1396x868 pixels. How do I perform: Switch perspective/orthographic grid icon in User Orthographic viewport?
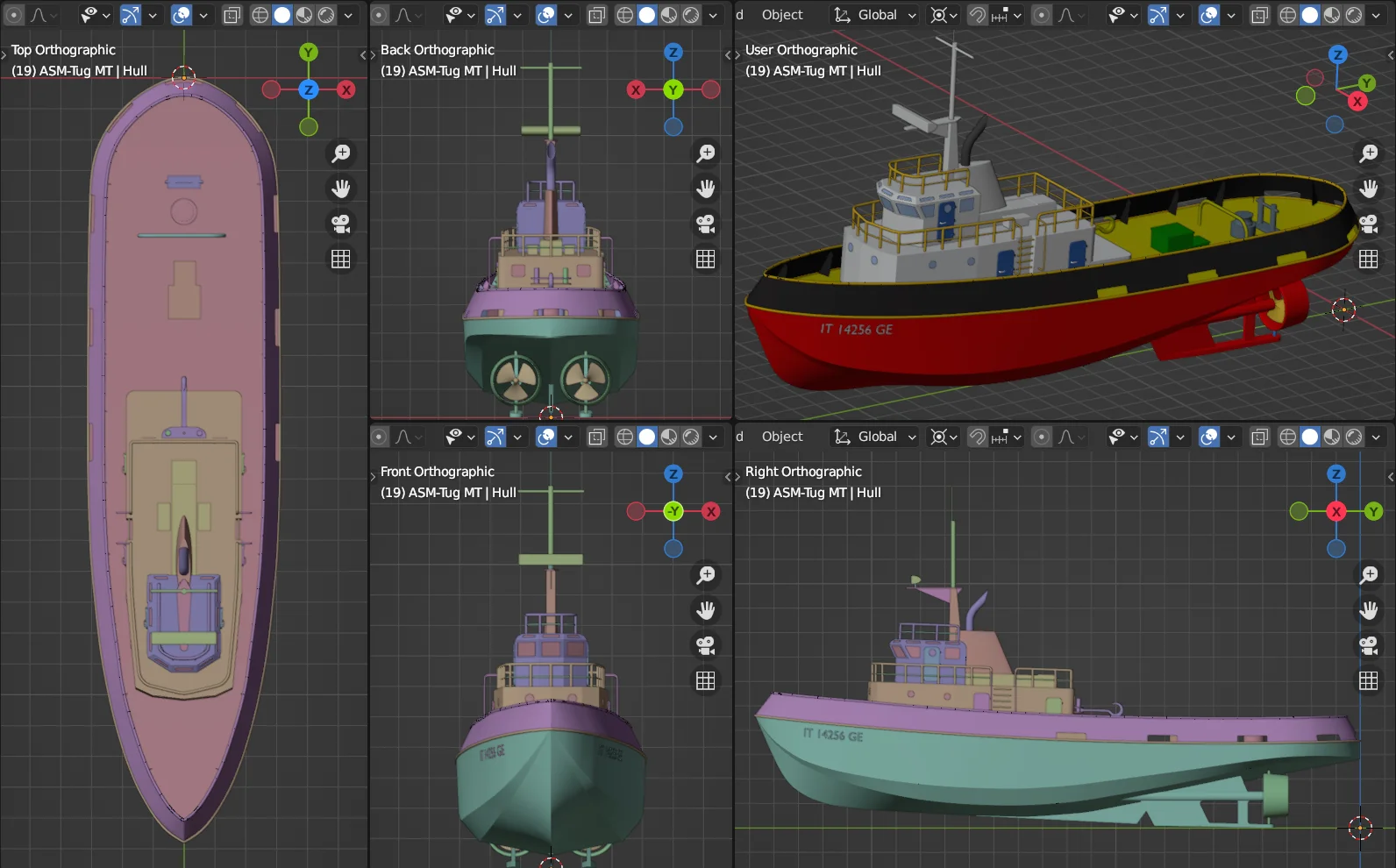click(x=1369, y=259)
